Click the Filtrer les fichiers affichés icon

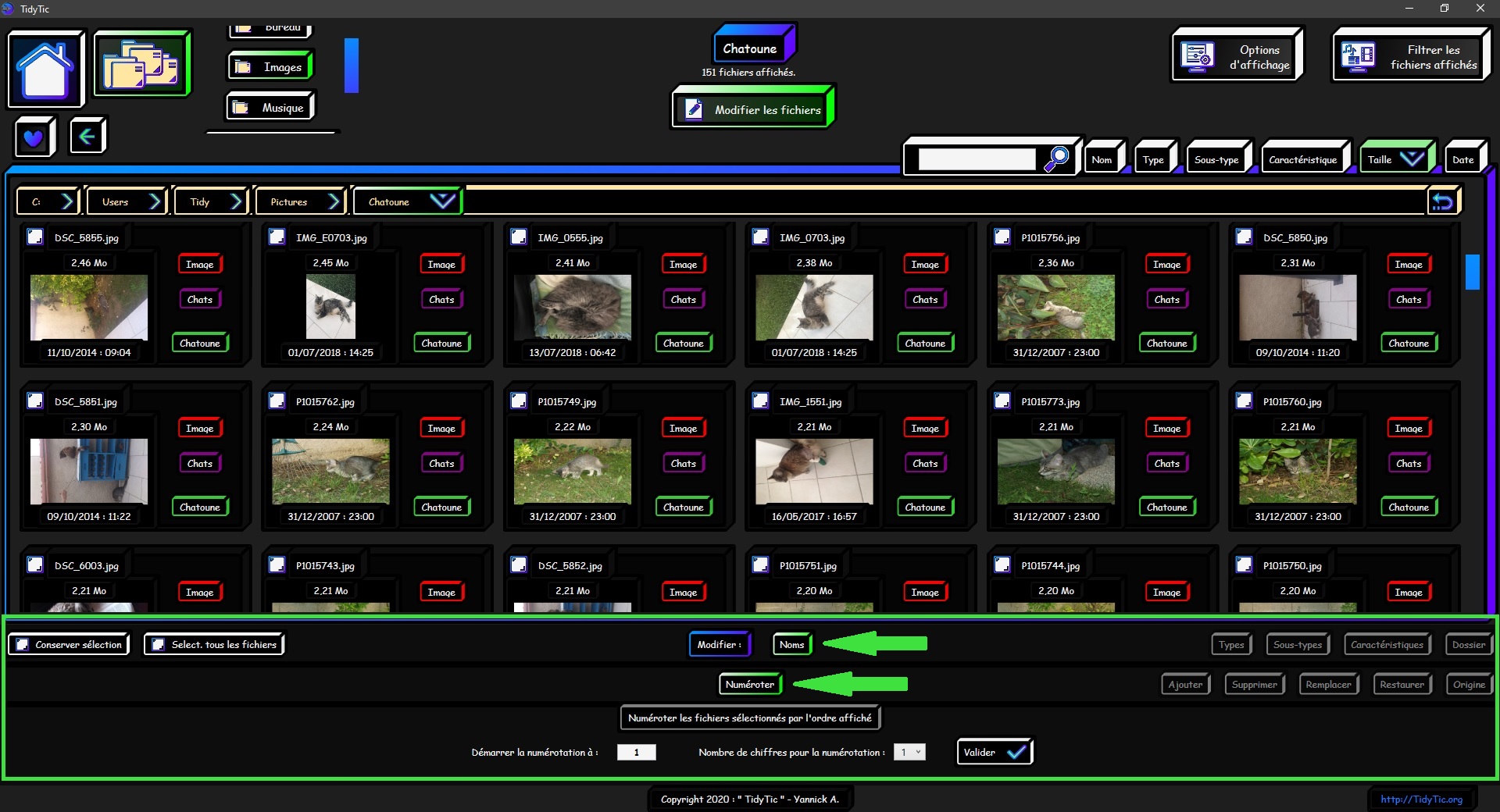[x=1358, y=56]
